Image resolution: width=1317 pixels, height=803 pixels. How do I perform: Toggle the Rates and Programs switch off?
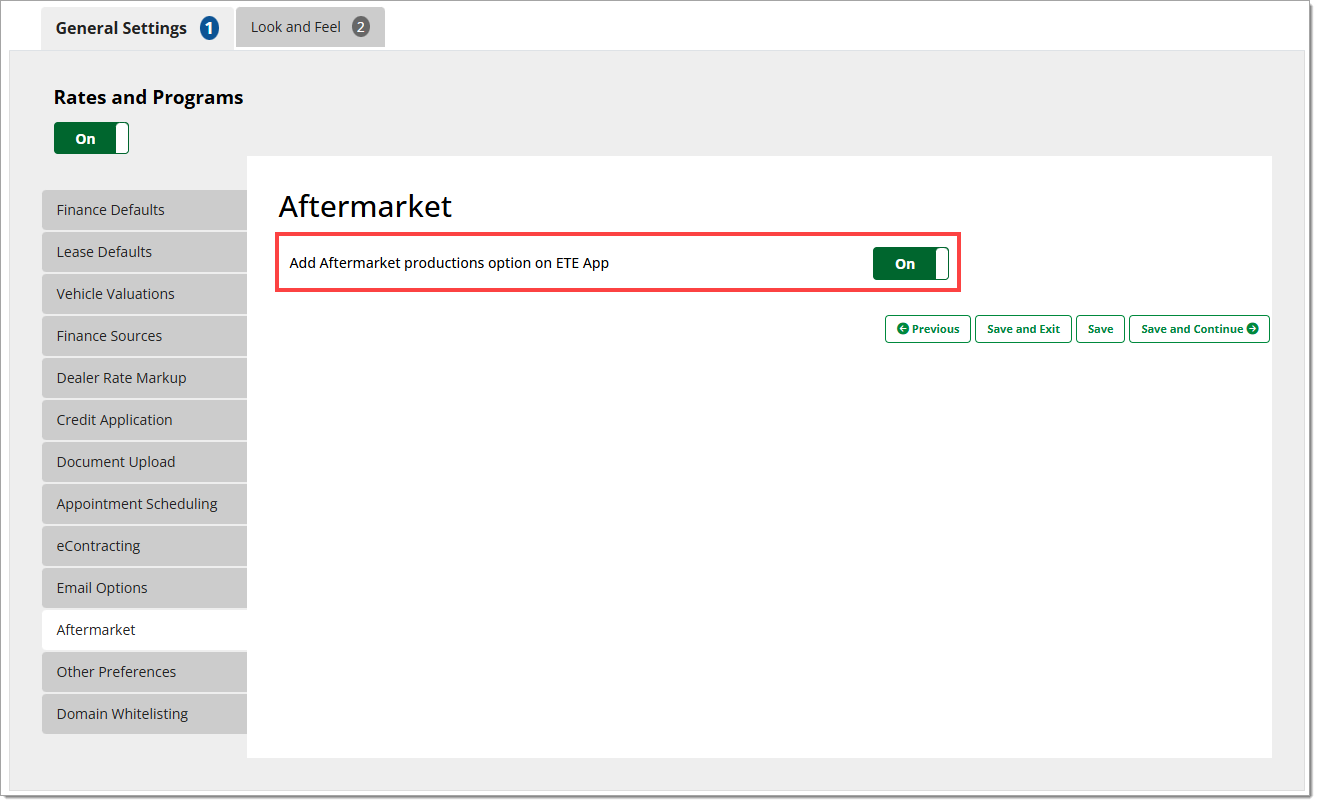(91, 139)
